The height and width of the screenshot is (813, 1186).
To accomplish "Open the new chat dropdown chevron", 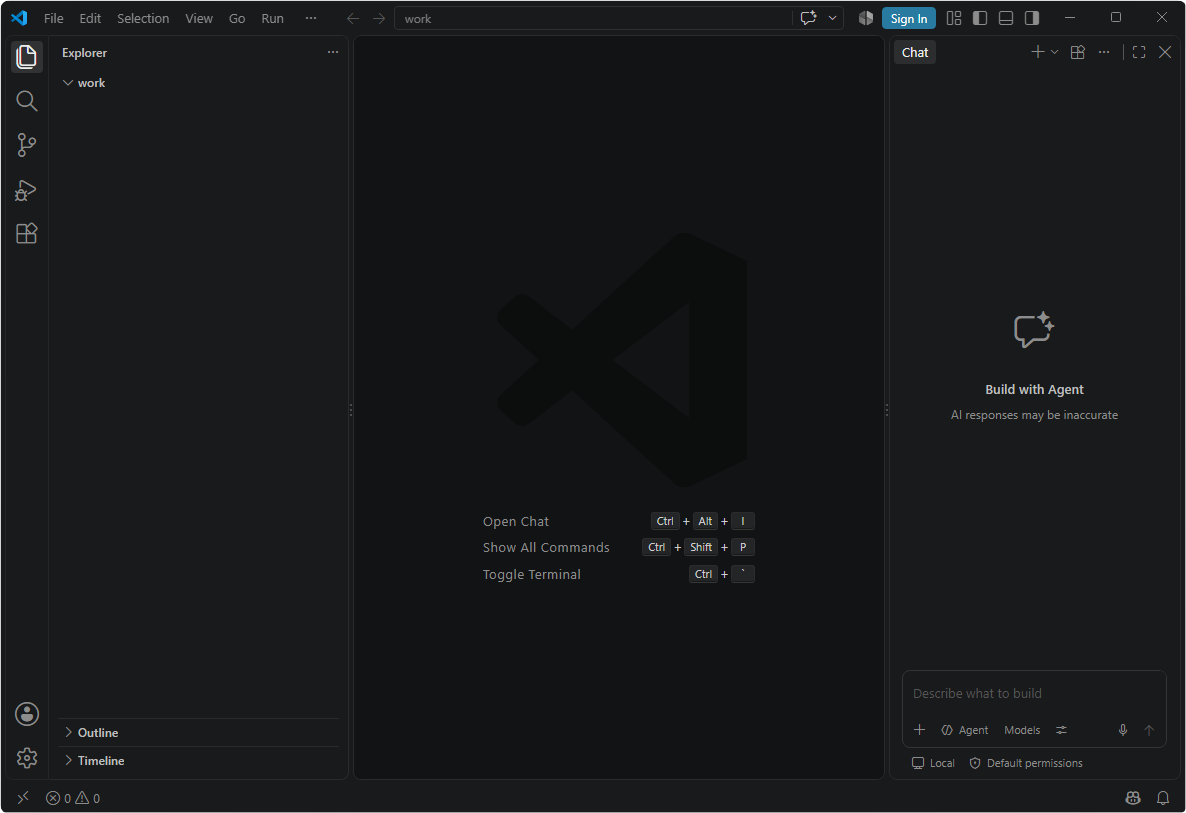I will click(x=1054, y=52).
